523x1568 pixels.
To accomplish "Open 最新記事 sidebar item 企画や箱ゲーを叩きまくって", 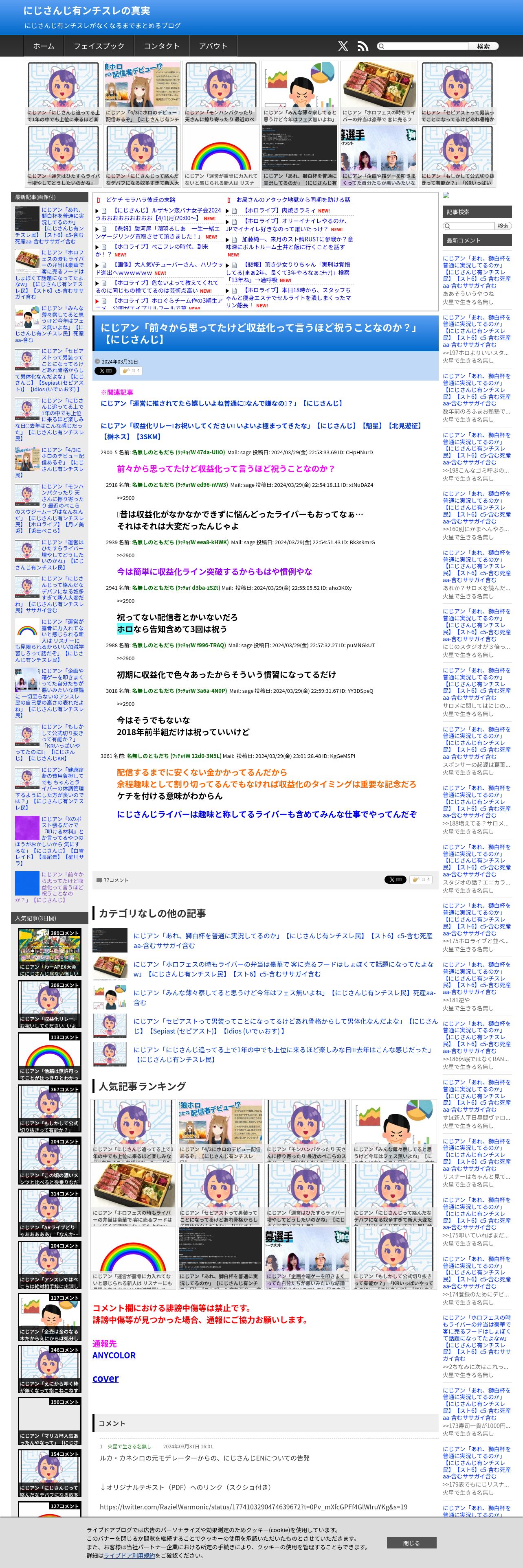I will coord(50,693).
